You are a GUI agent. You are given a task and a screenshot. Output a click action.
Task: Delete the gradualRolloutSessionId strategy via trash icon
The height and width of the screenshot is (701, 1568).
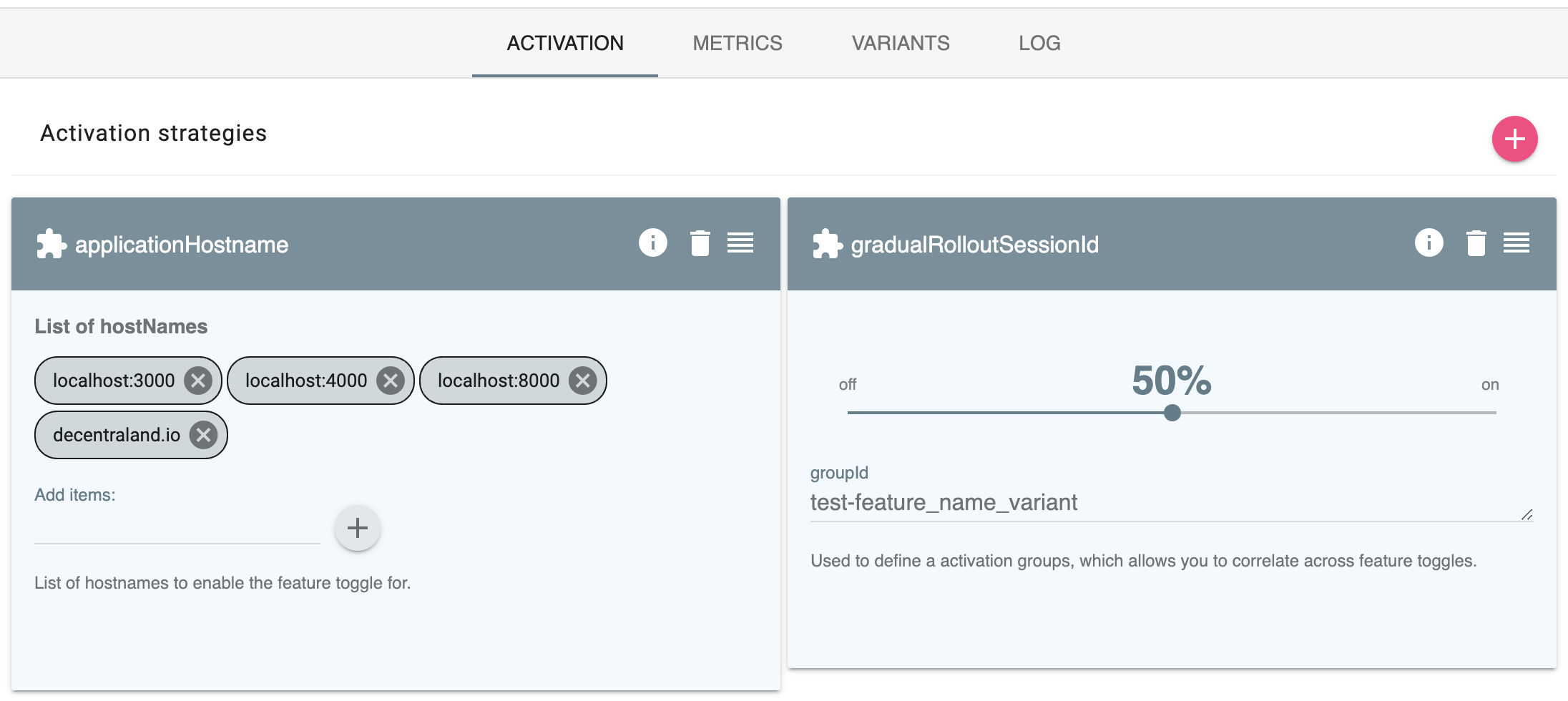tap(1475, 242)
